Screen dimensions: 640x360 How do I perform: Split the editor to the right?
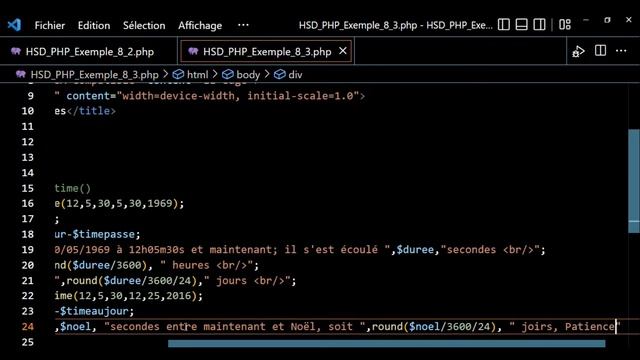click(x=600, y=51)
